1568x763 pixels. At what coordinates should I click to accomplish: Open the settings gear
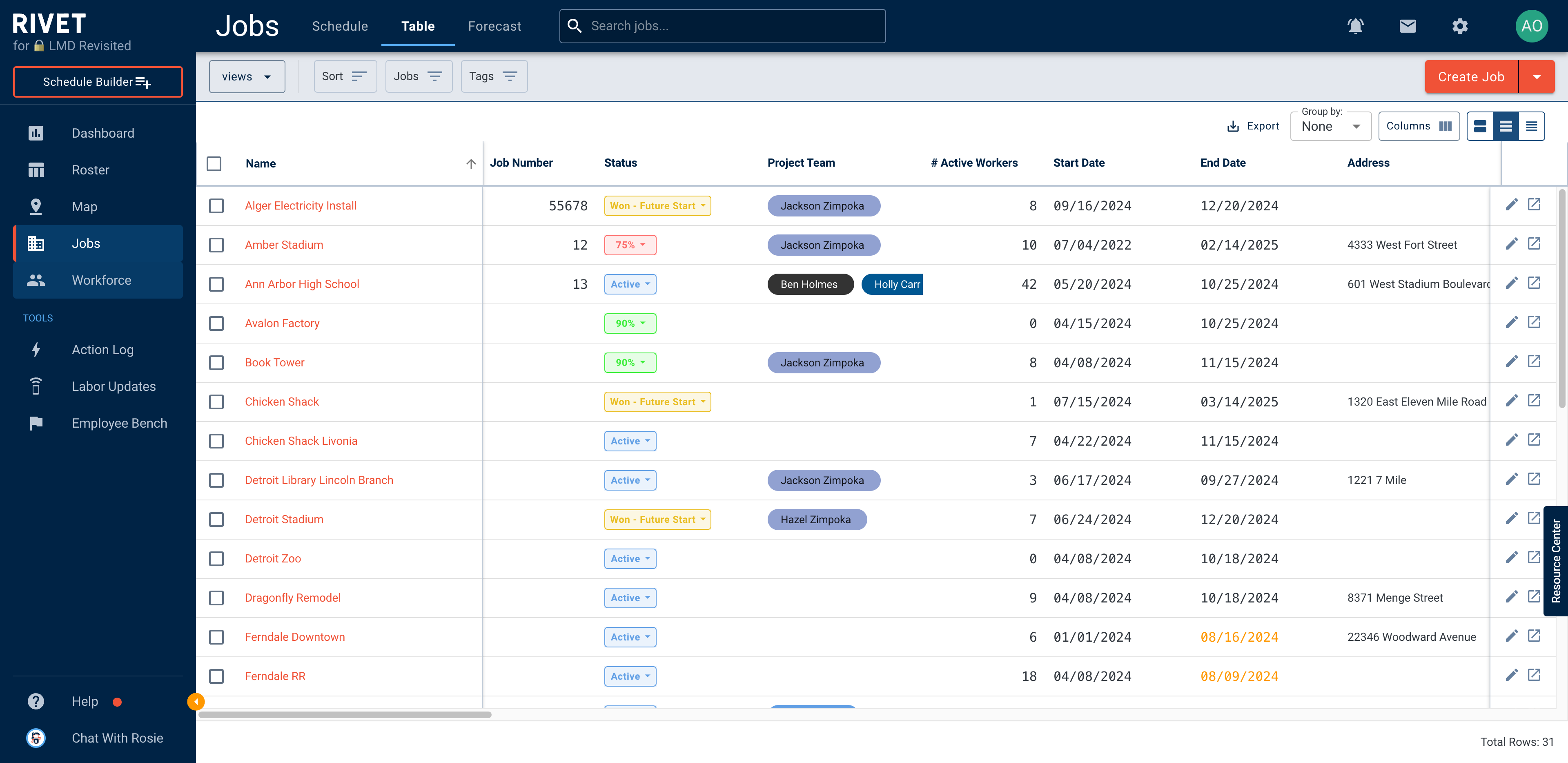(x=1460, y=26)
